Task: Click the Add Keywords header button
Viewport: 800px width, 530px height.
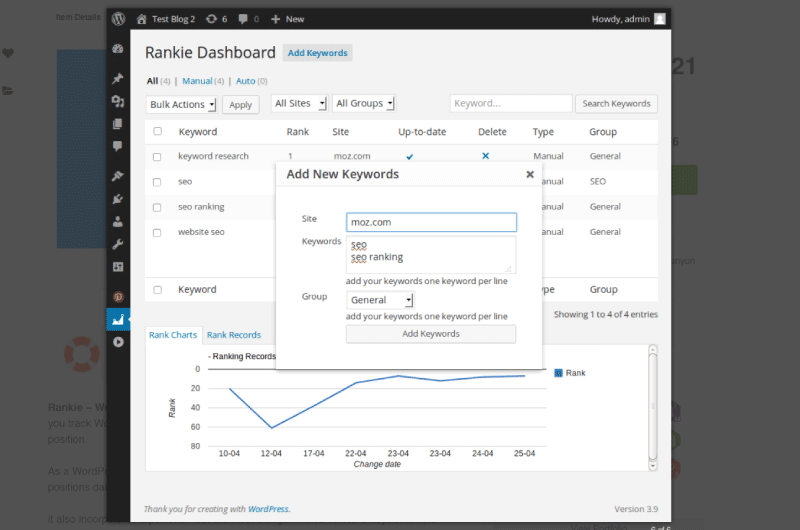Action: [317, 53]
